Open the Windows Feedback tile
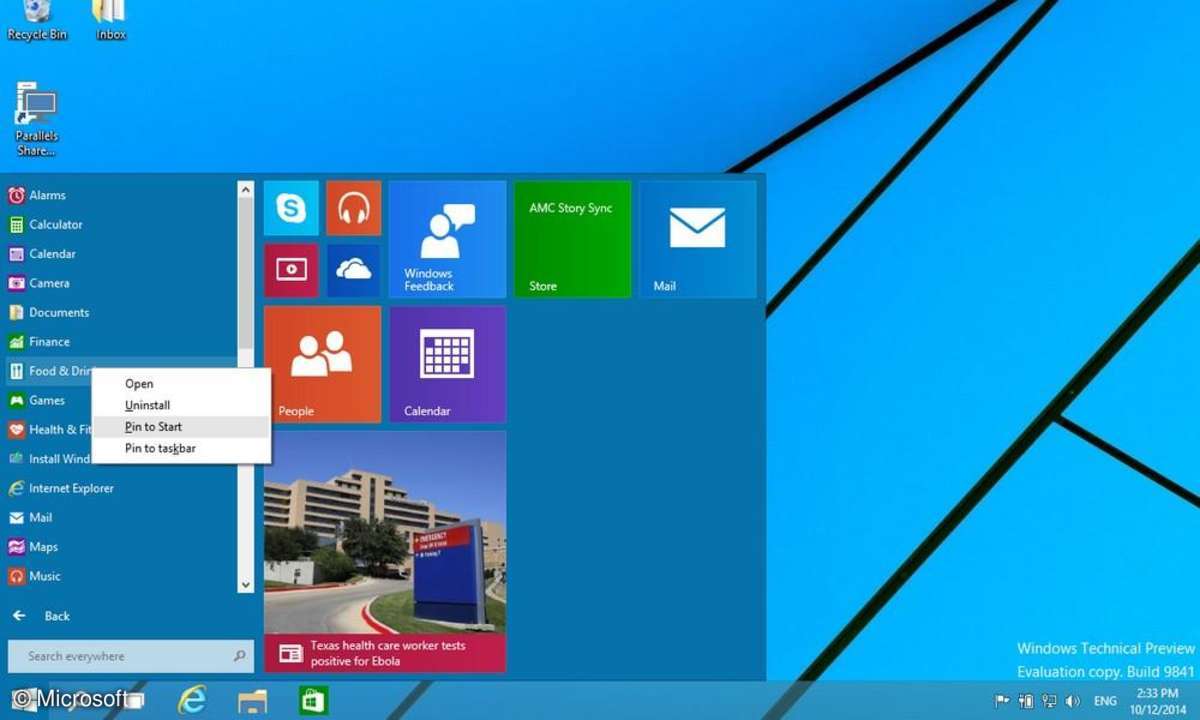Viewport: 1200px width, 720px height. point(447,239)
